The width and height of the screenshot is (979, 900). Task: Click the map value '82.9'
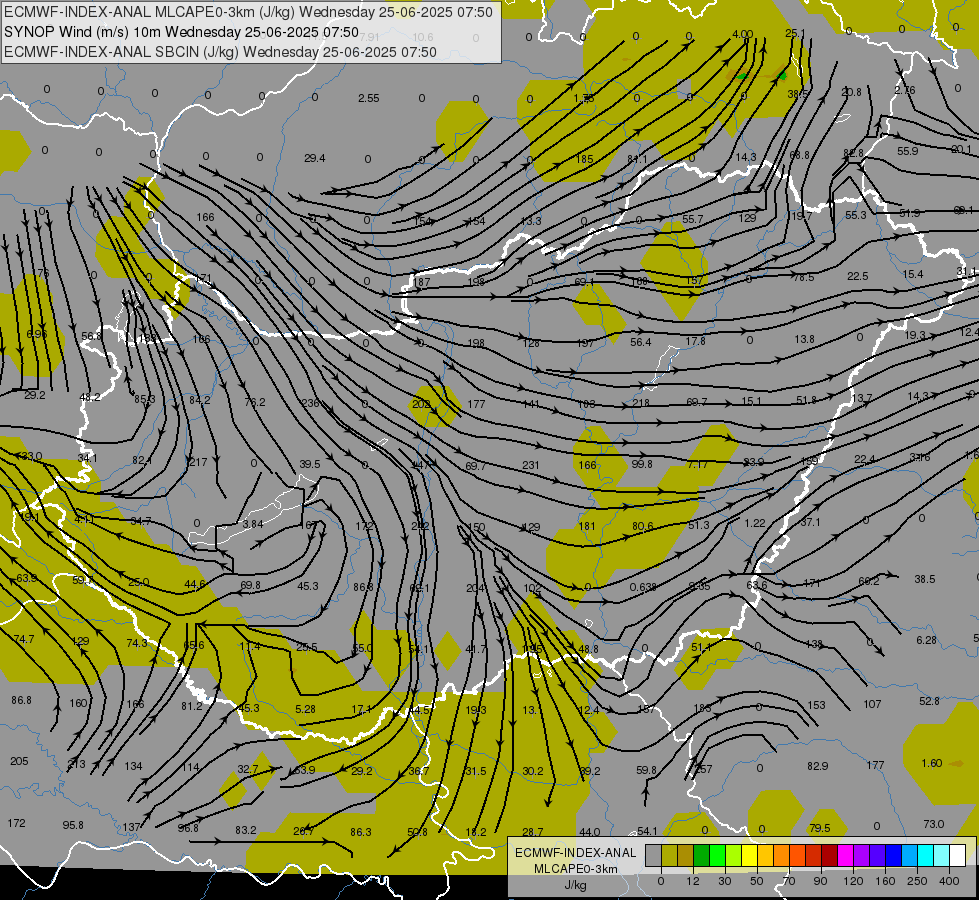coord(817,766)
